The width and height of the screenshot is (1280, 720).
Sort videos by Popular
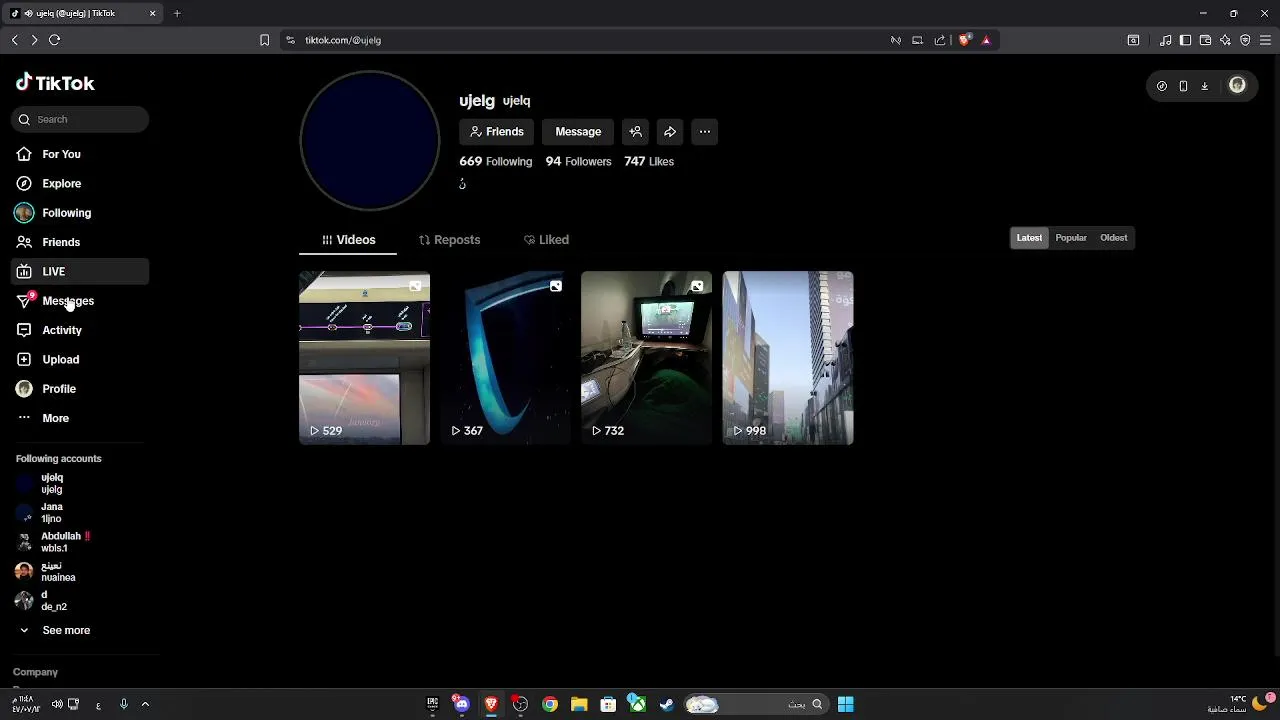(1071, 238)
